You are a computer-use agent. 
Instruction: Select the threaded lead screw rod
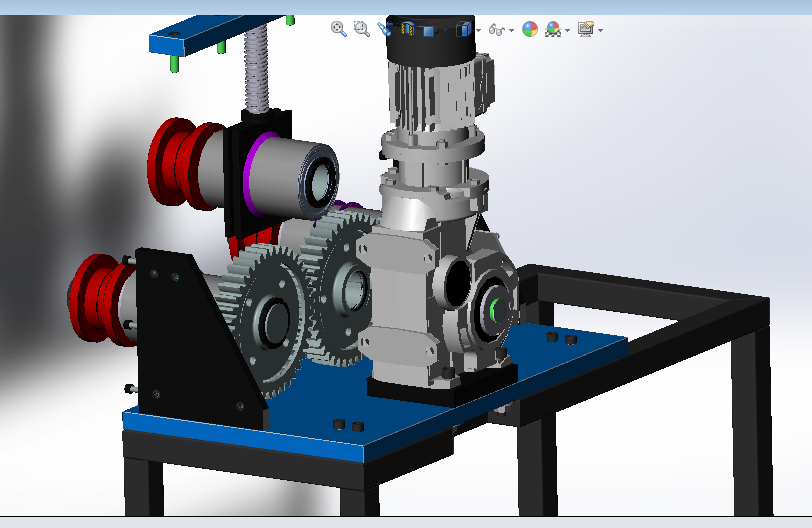pyautogui.click(x=256, y=70)
